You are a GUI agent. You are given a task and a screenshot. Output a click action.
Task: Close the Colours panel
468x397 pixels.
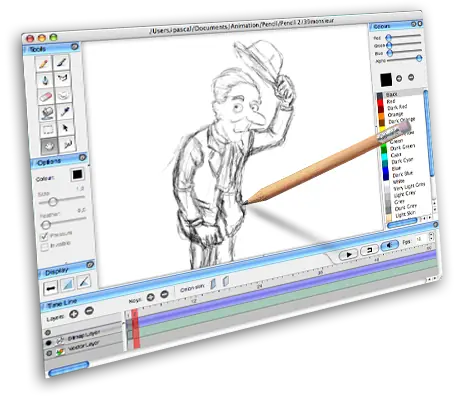coord(420,24)
